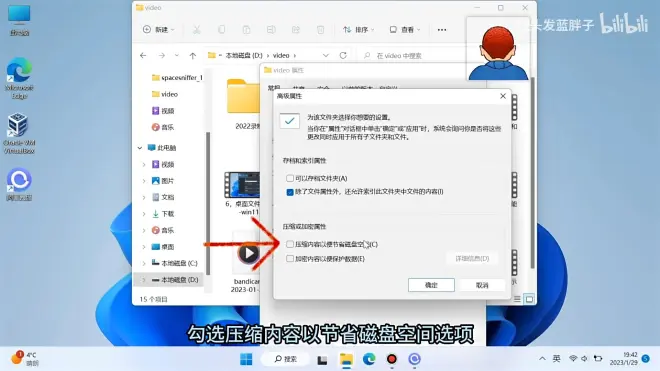Open Oracle VM VirtualBox desktop shortcut

click(19, 133)
